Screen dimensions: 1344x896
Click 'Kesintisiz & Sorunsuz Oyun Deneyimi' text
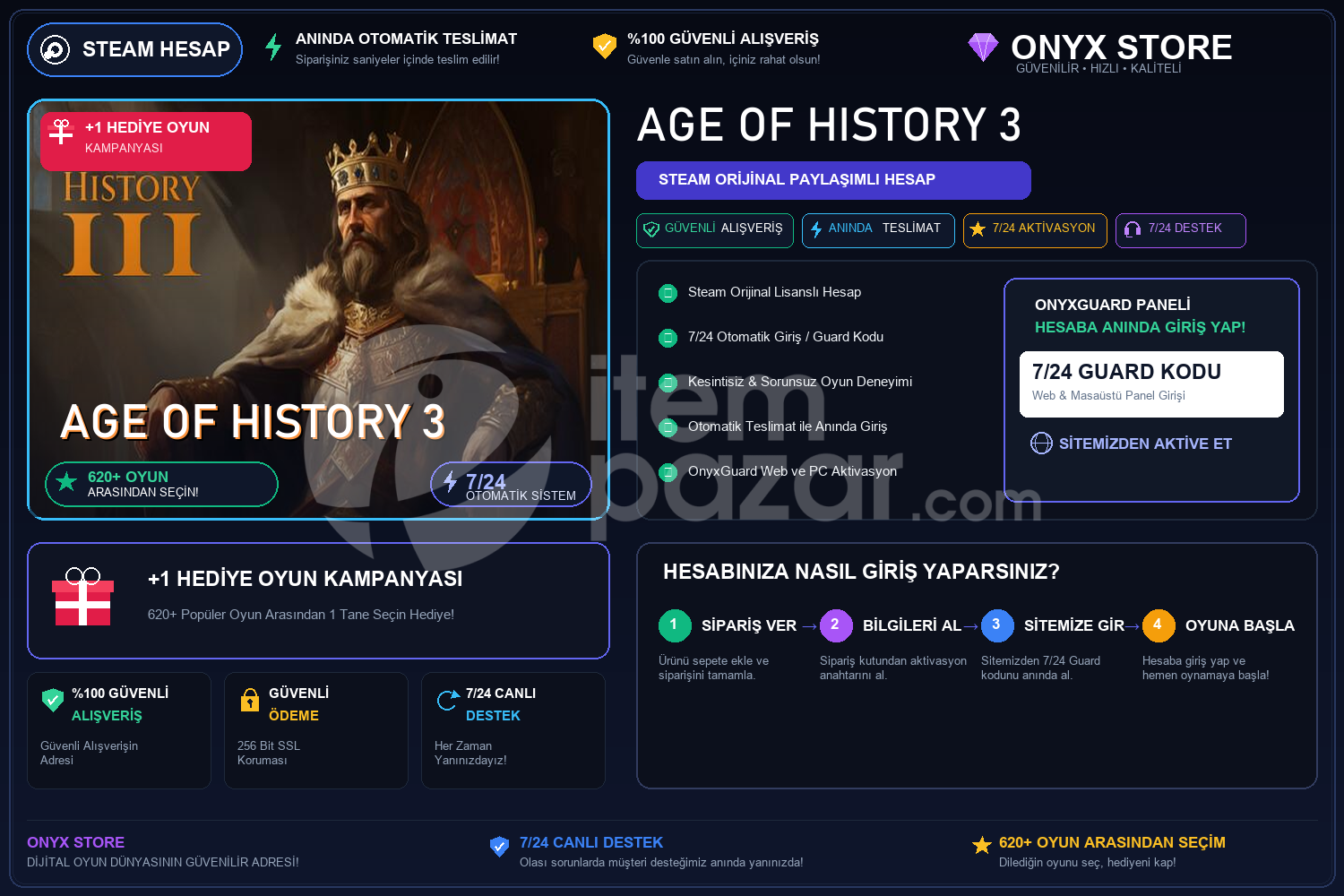[800, 382]
